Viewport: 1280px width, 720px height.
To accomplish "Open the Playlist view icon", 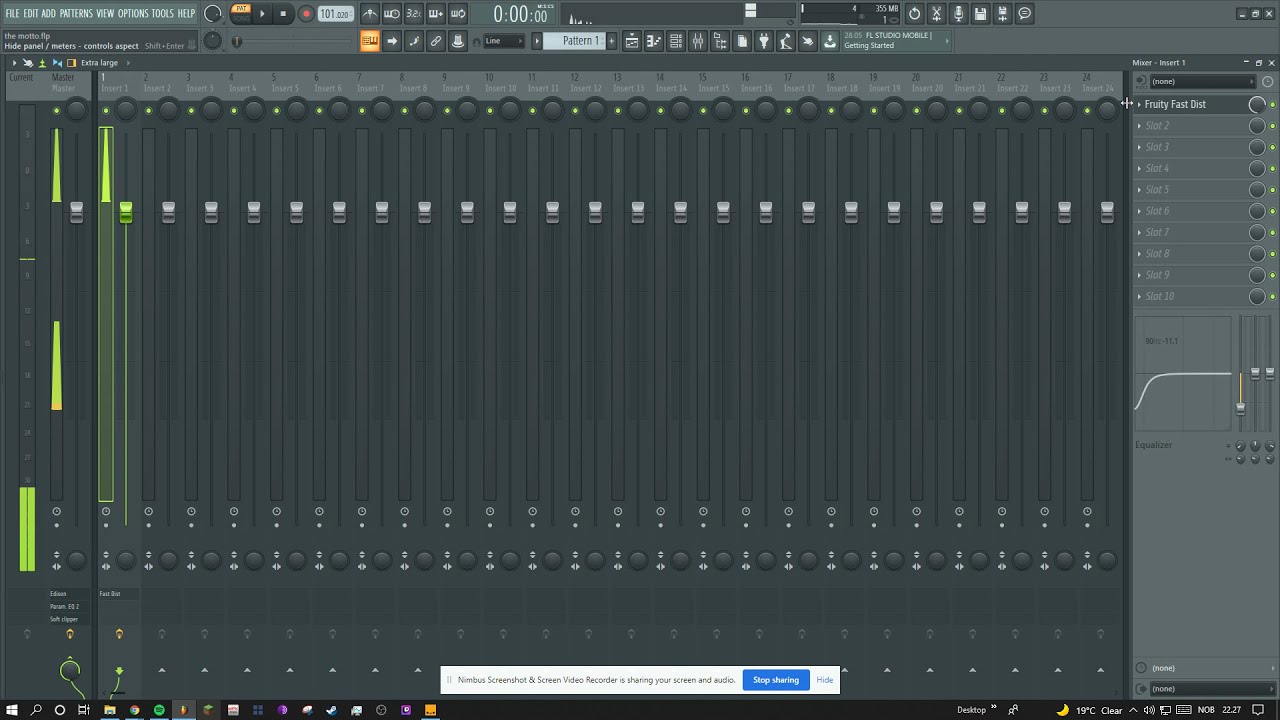I will point(632,41).
